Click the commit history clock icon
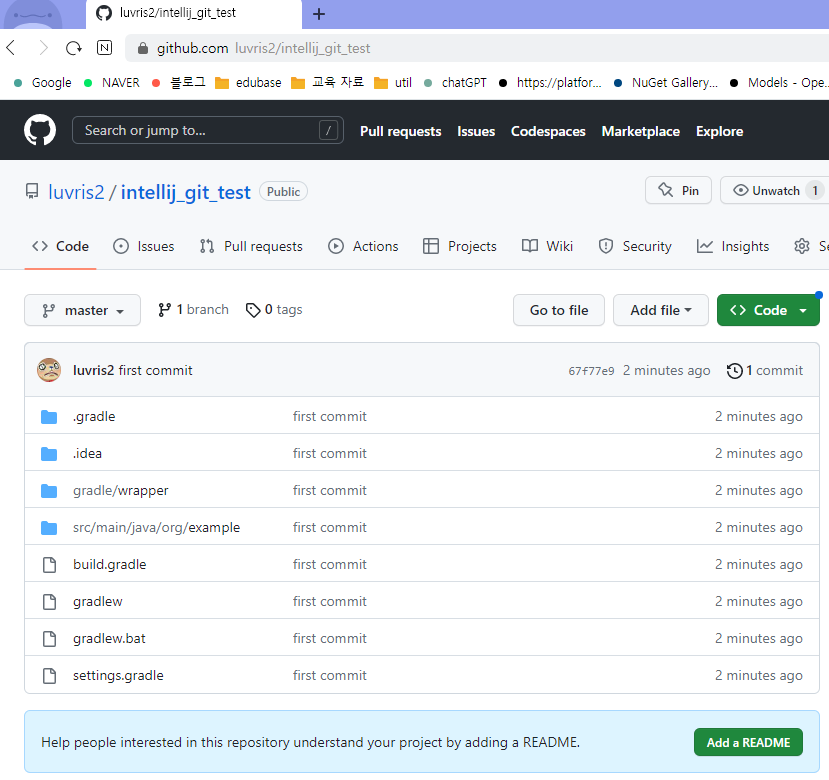This screenshot has width=829, height=780. point(734,371)
